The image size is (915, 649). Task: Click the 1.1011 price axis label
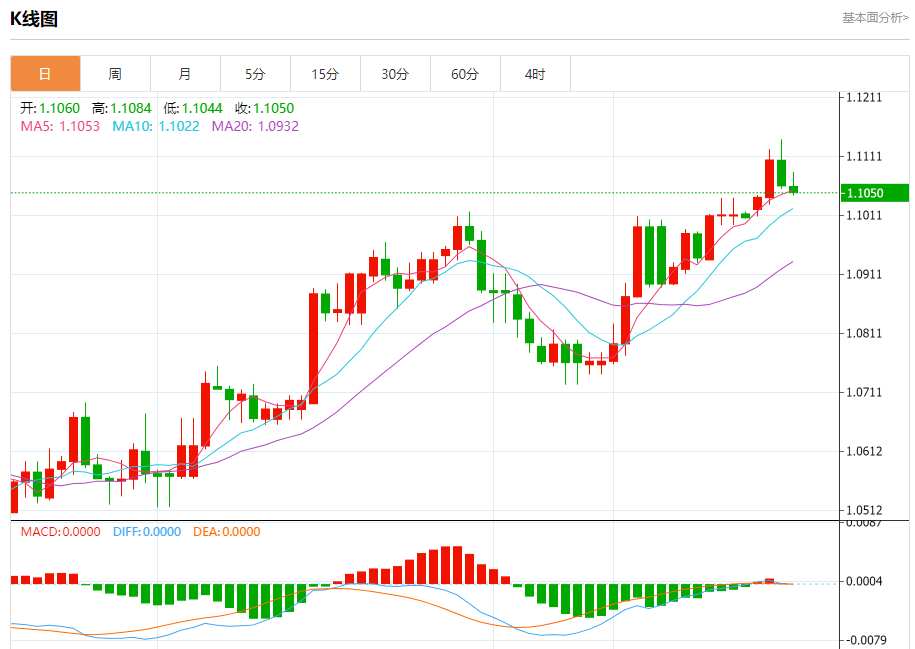[864, 215]
